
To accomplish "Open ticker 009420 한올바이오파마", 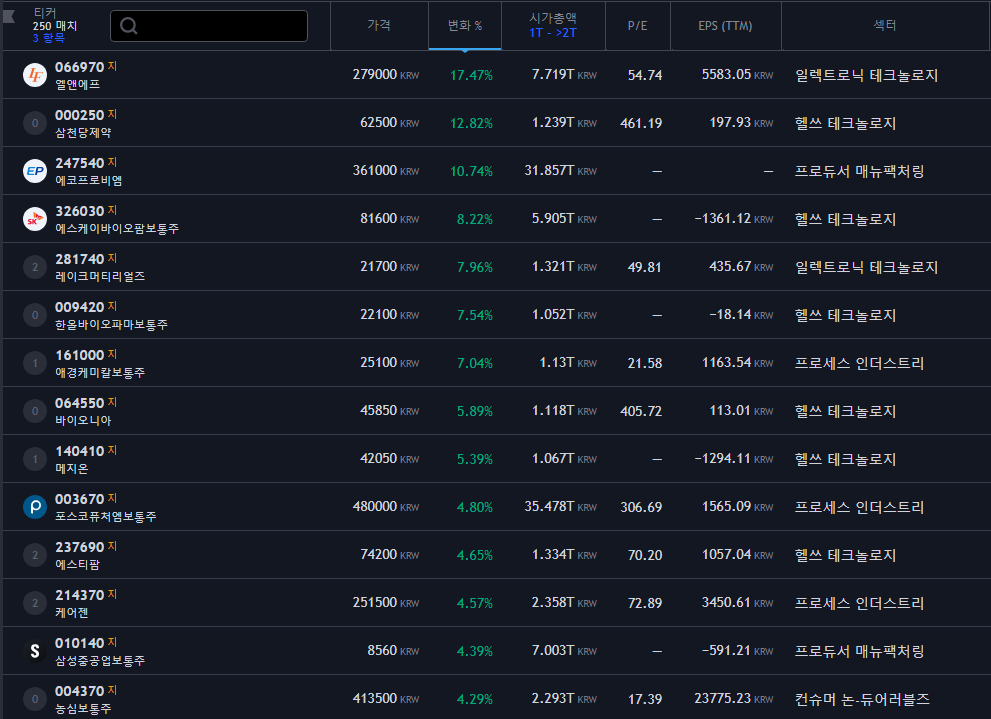I will 79,307.
